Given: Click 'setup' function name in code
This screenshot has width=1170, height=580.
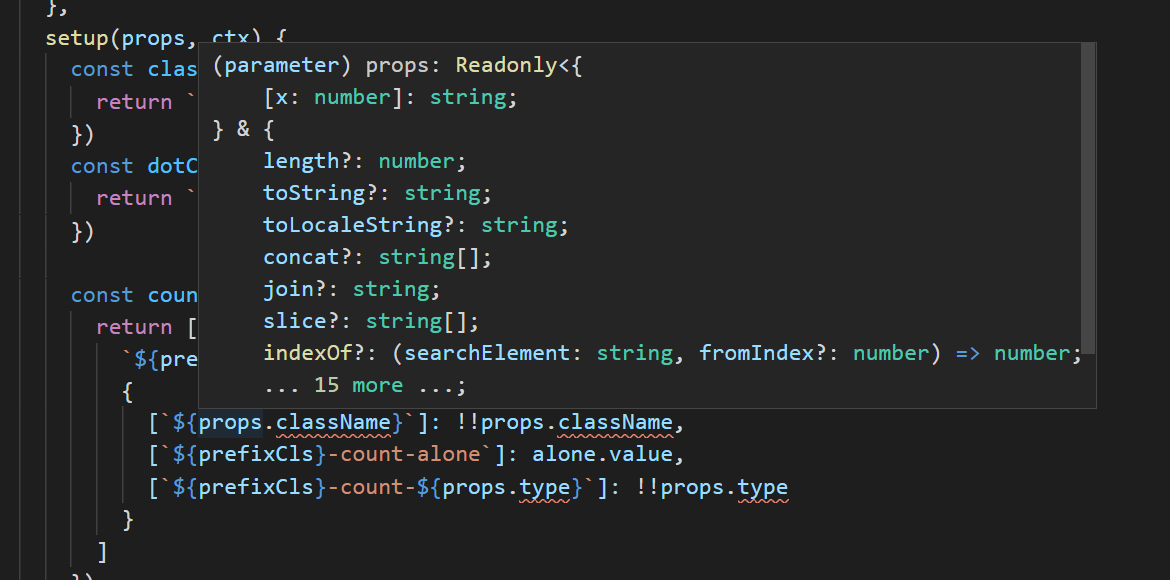Looking at the screenshot, I should click(78, 37).
